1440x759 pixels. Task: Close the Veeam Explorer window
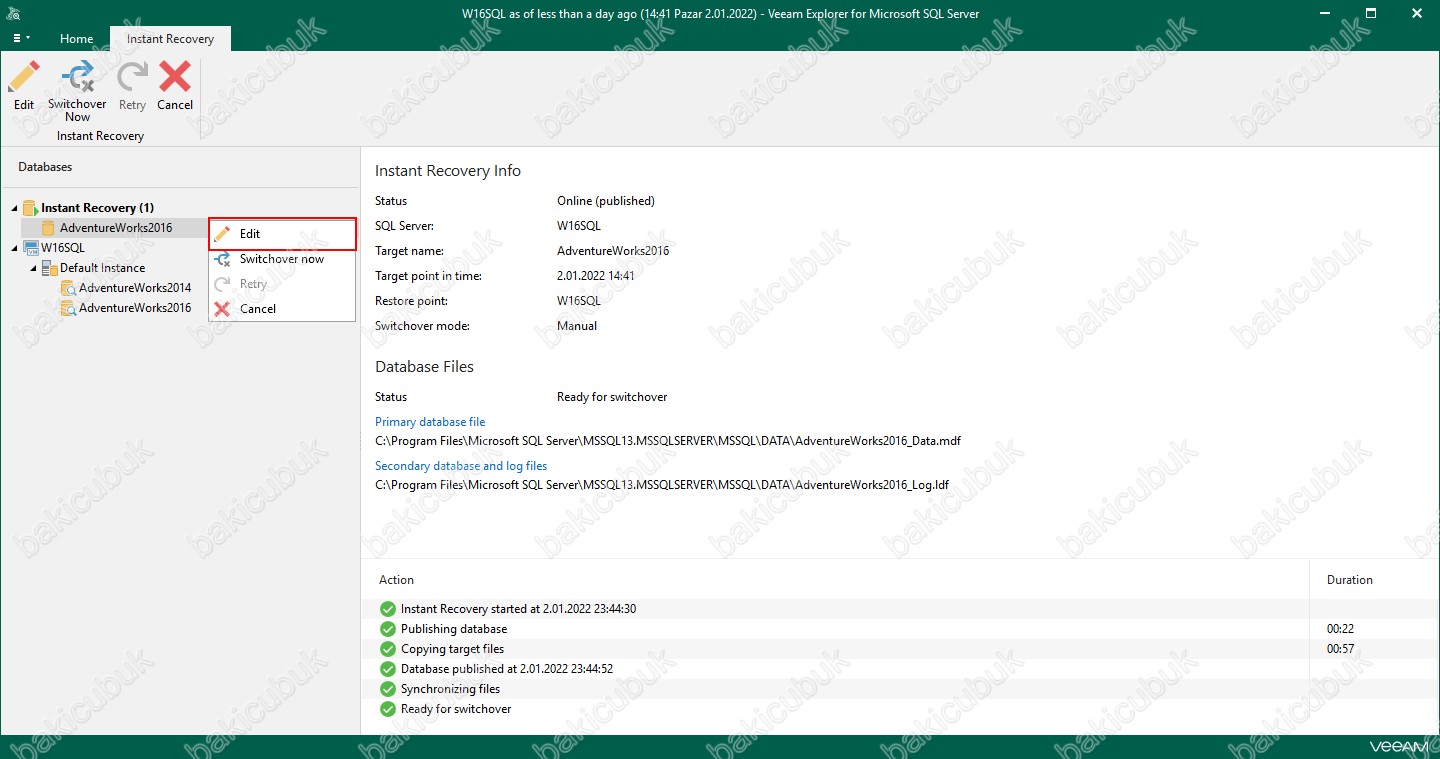click(x=1417, y=13)
